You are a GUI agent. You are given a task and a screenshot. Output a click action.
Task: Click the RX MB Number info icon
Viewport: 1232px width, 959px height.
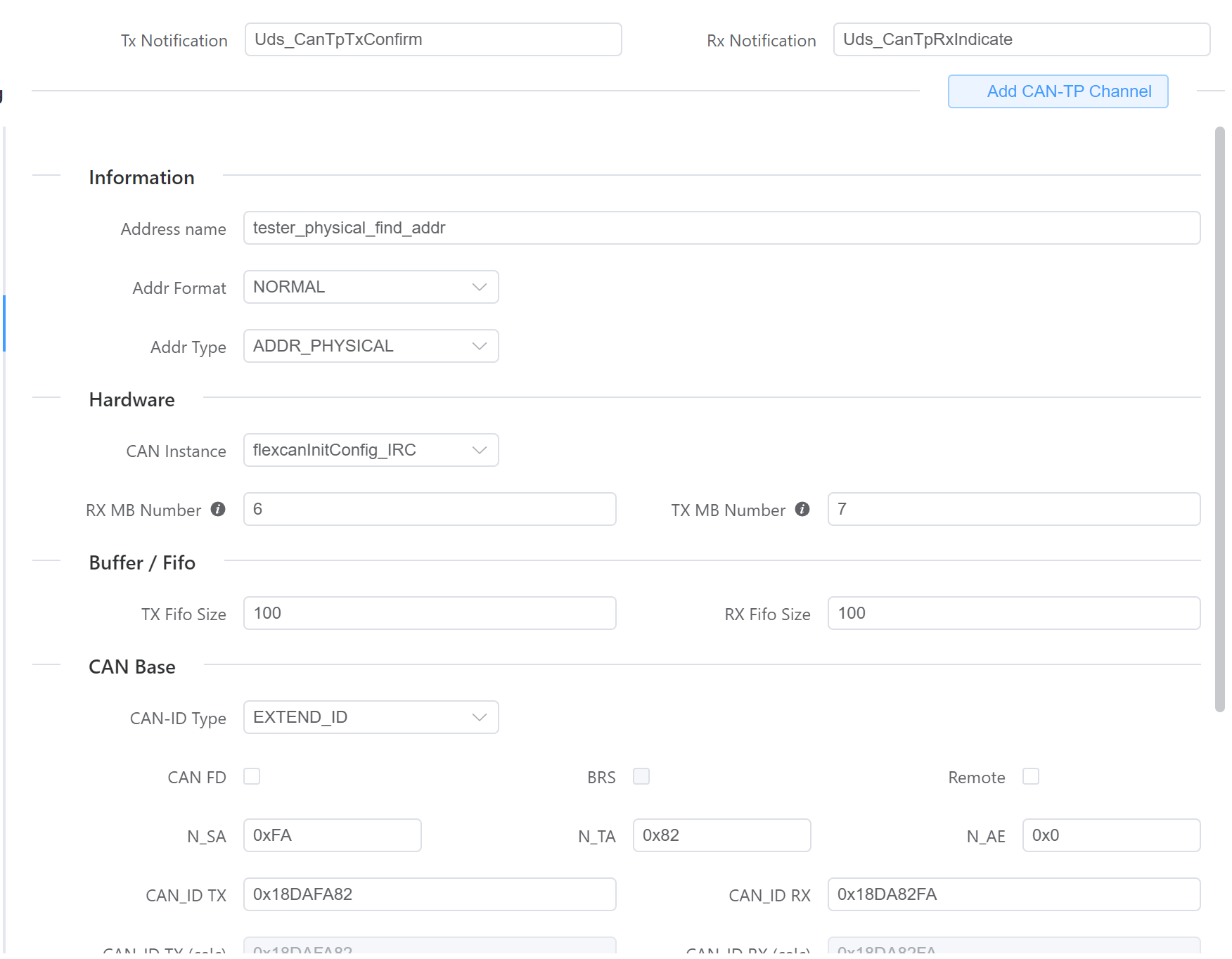(218, 509)
